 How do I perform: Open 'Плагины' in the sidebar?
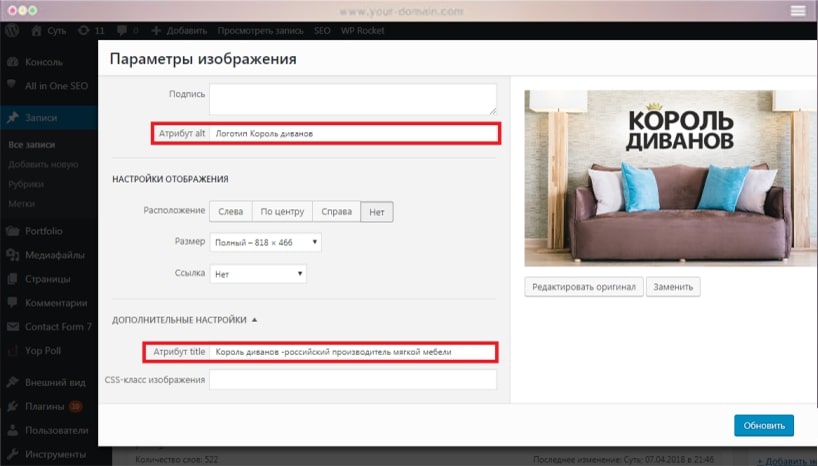[x=45, y=407]
